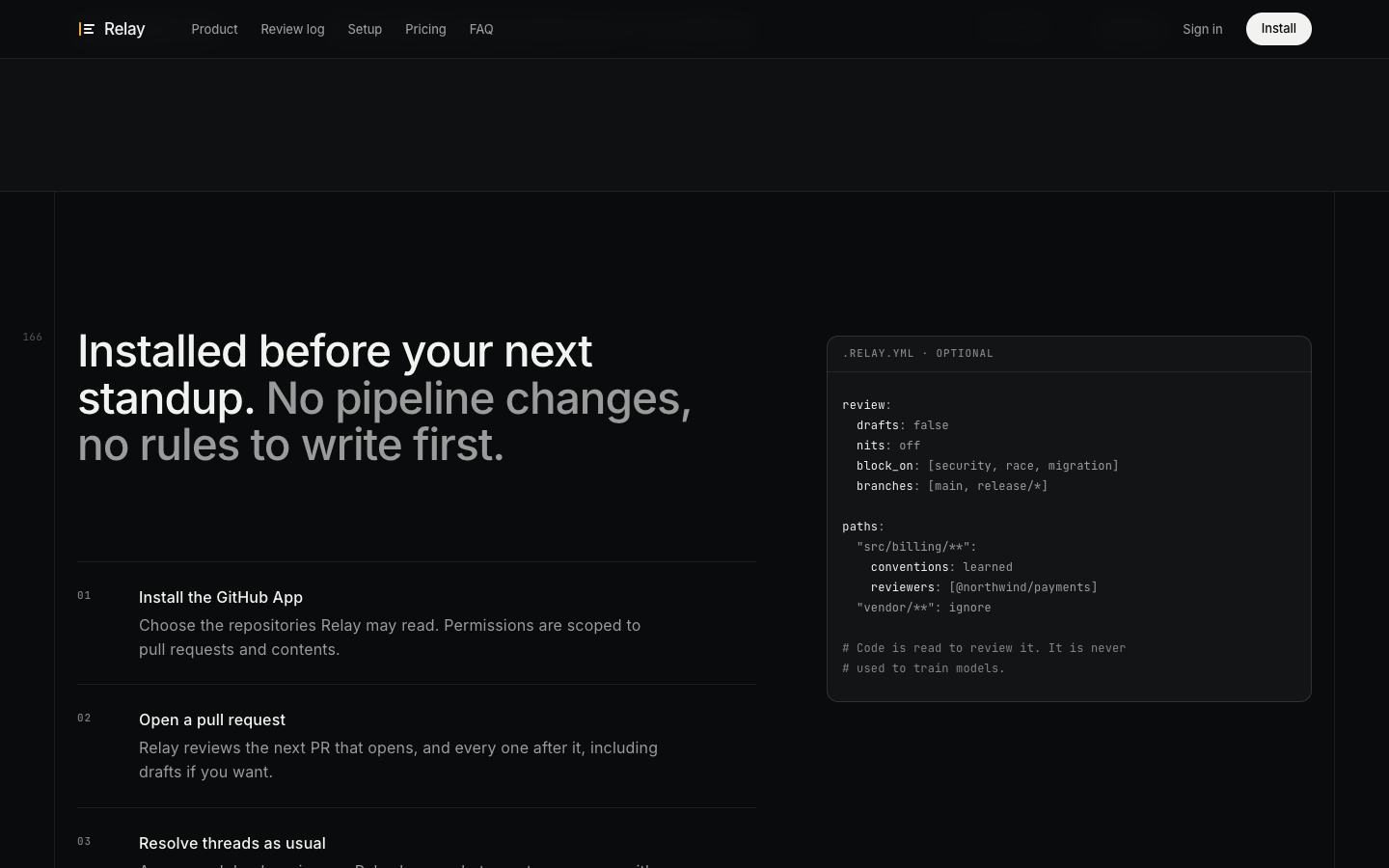
Task: Click the 'Installed before your next standup' heading
Action: 386,397
